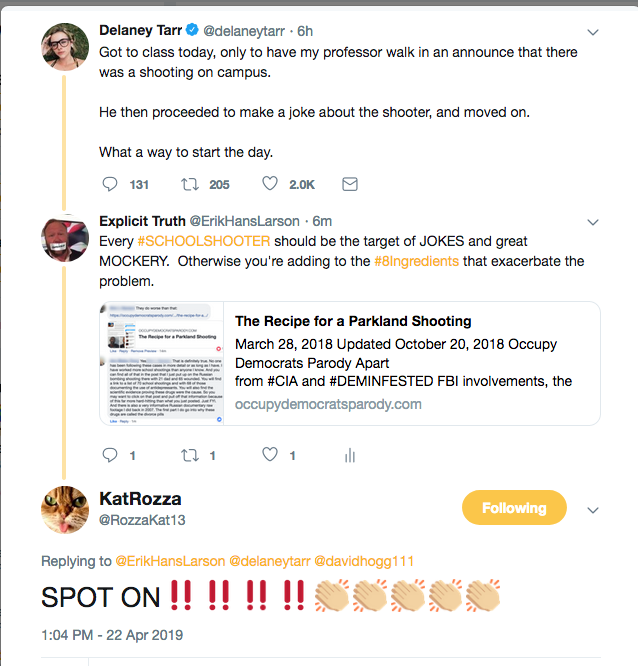Retweet Delaney Tarr's tweet
Viewport: 638px width, 666px height.
coord(187,184)
